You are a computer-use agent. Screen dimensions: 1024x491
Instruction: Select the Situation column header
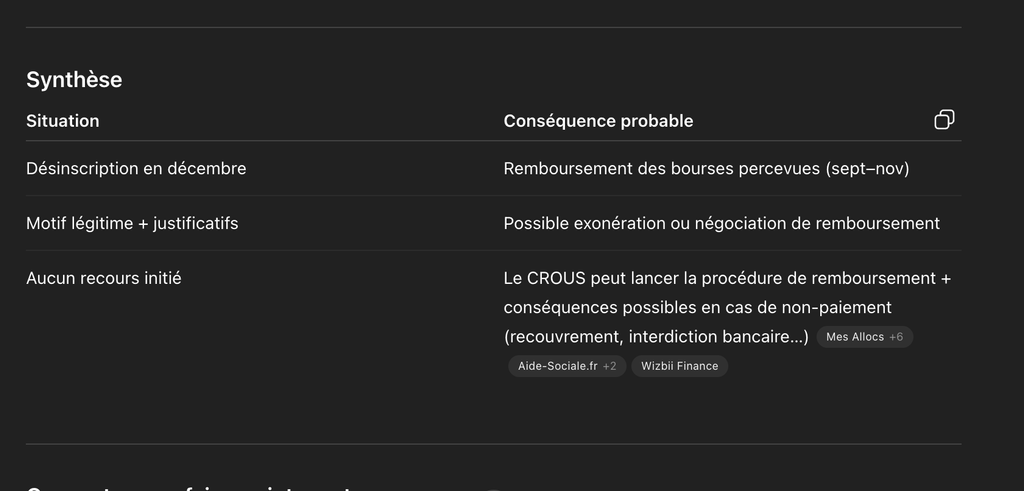[x=63, y=121]
